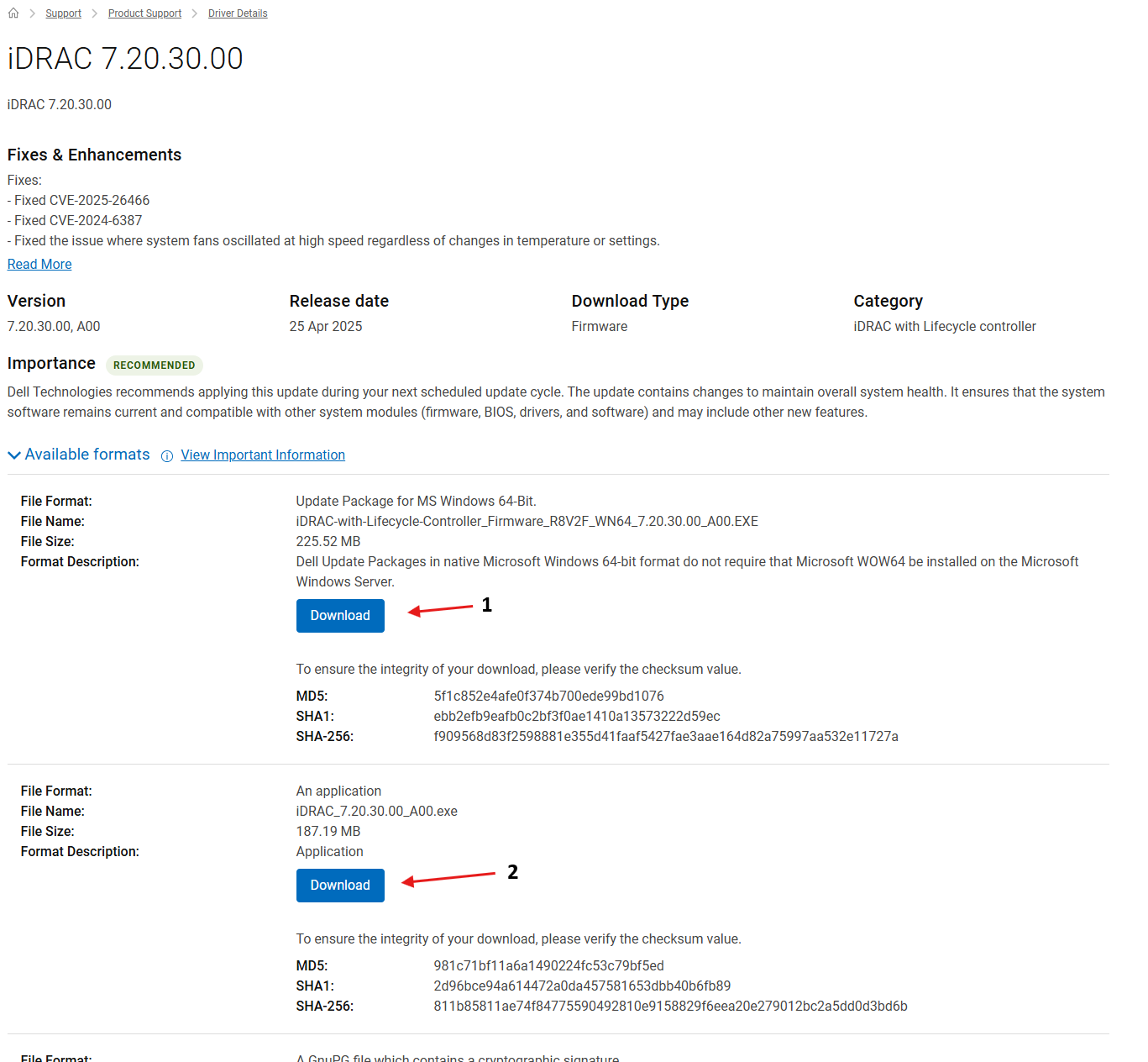This screenshot has height=1062, width=1148.
Task: Click the home icon in the breadcrumb
Action: (x=13, y=13)
